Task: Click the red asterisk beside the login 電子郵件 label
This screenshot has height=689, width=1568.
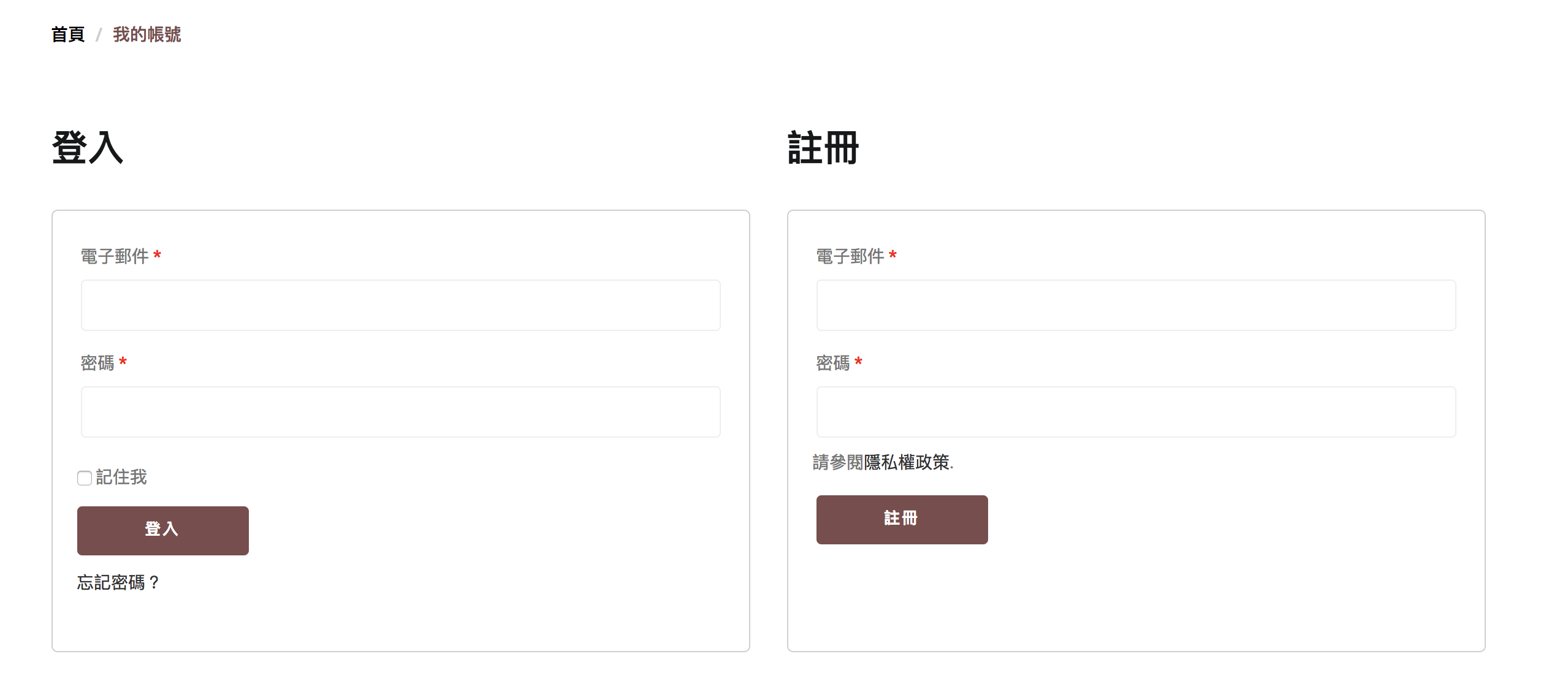Action: pos(158,255)
